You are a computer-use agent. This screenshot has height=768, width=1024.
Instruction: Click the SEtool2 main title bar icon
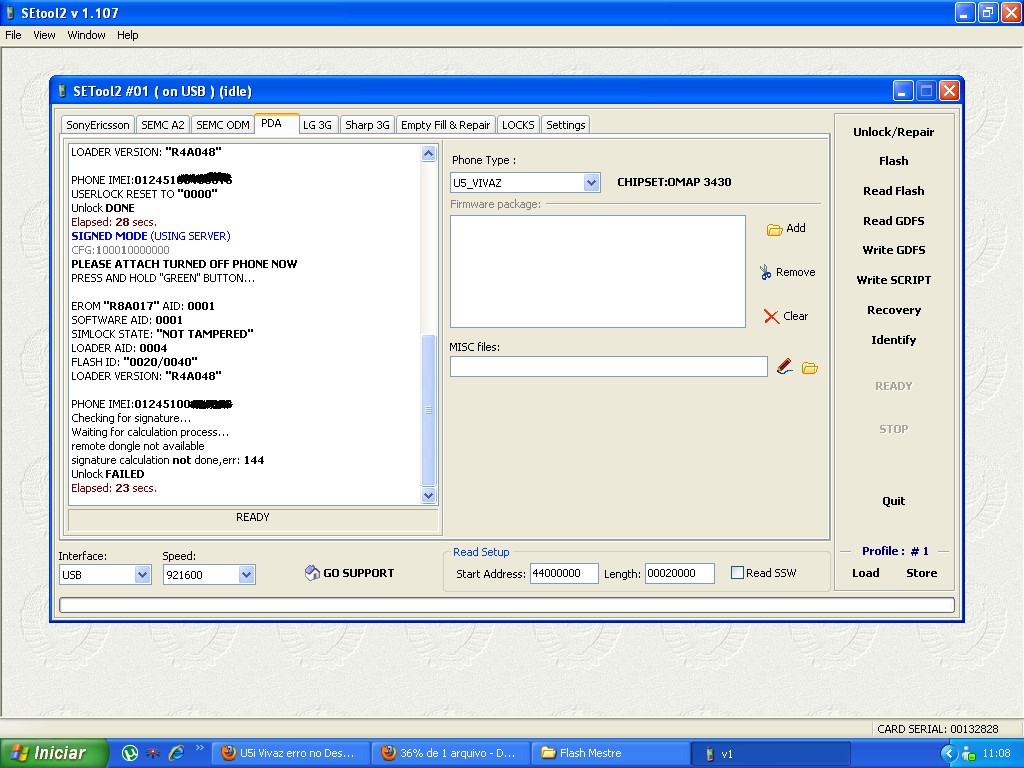(x=10, y=13)
